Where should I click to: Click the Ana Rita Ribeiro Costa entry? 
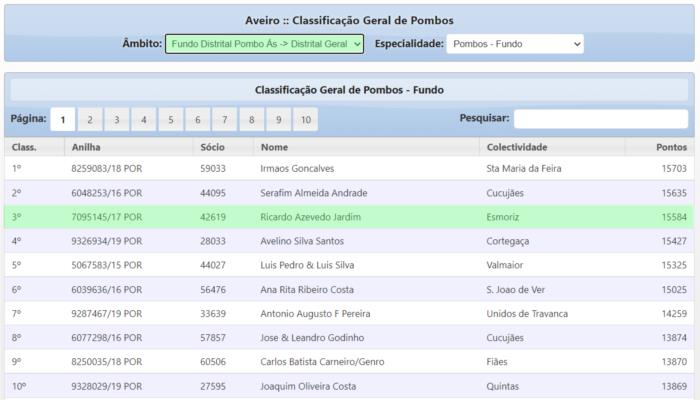point(307,289)
